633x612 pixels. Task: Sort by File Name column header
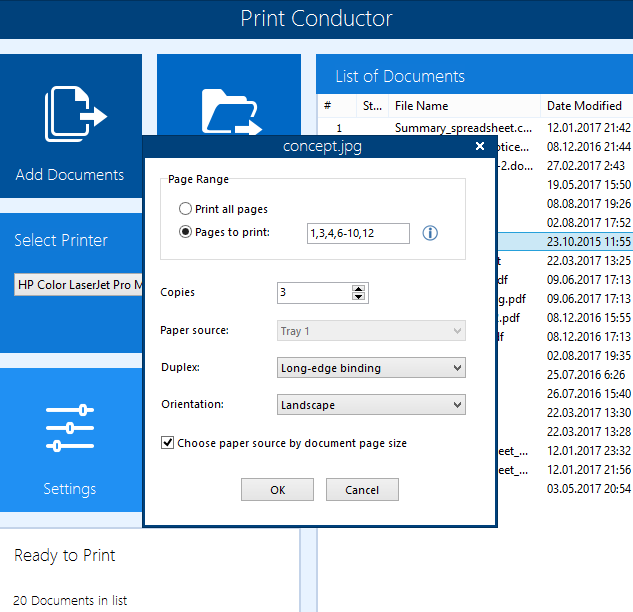464,106
